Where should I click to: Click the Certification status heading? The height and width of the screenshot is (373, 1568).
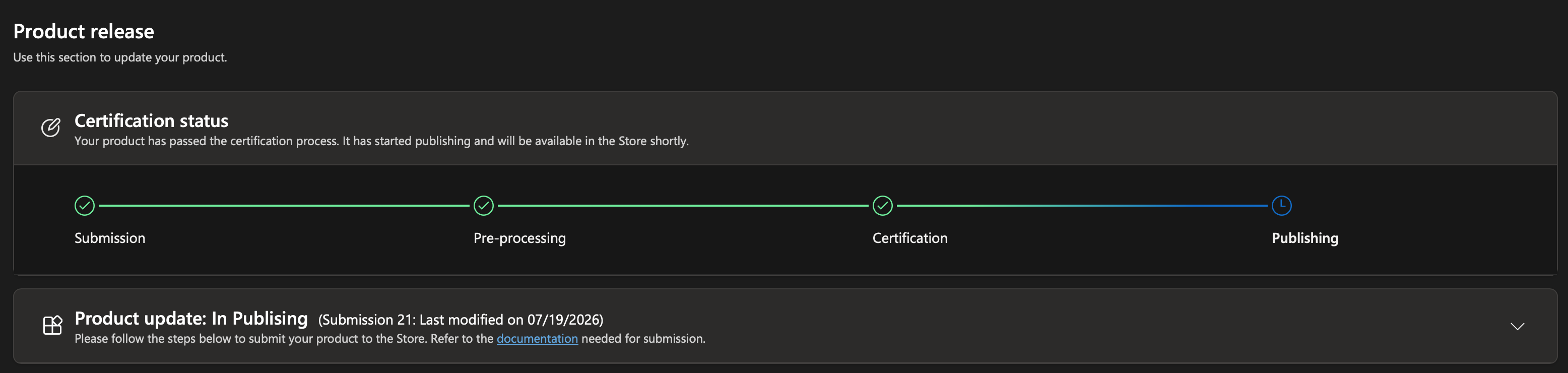151,120
